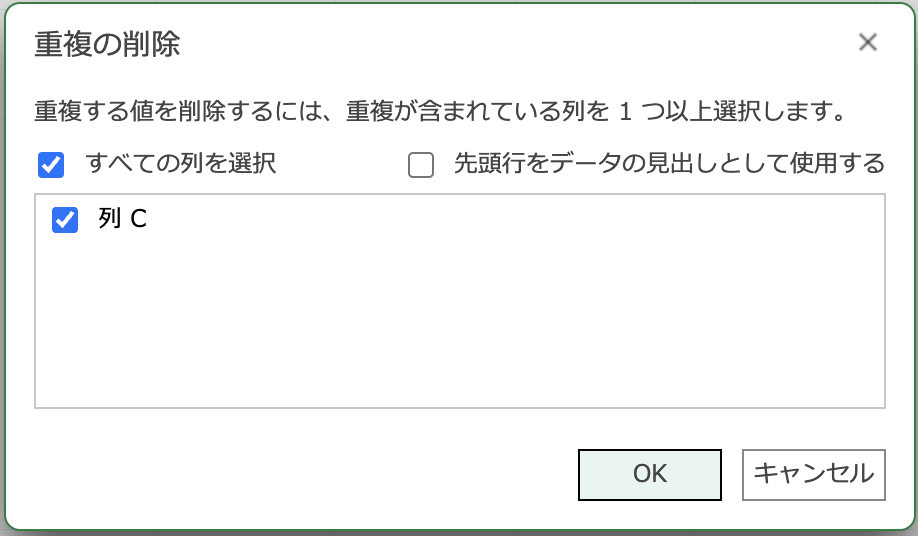
Task: Click the すべての列を選択 label text
Action: pyautogui.click(x=181, y=163)
